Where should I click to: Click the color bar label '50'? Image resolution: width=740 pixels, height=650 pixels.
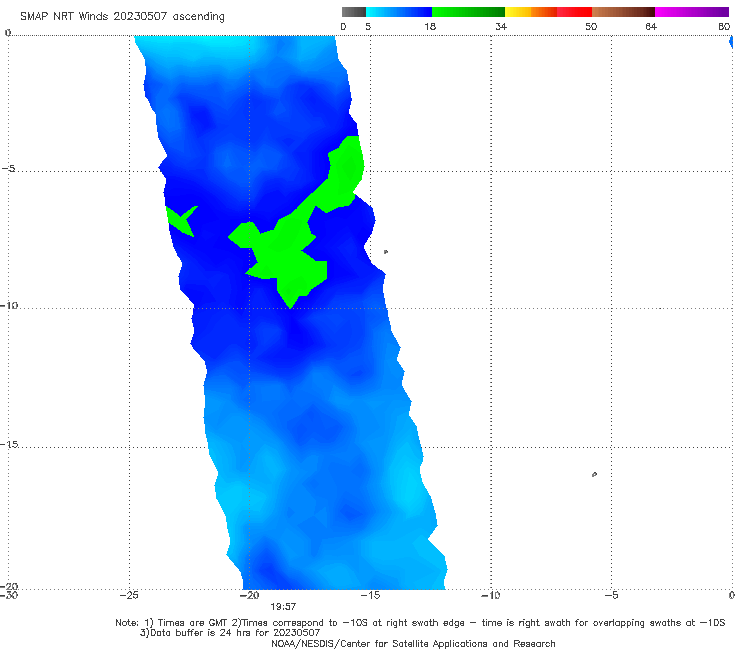pyautogui.click(x=591, y=27)
